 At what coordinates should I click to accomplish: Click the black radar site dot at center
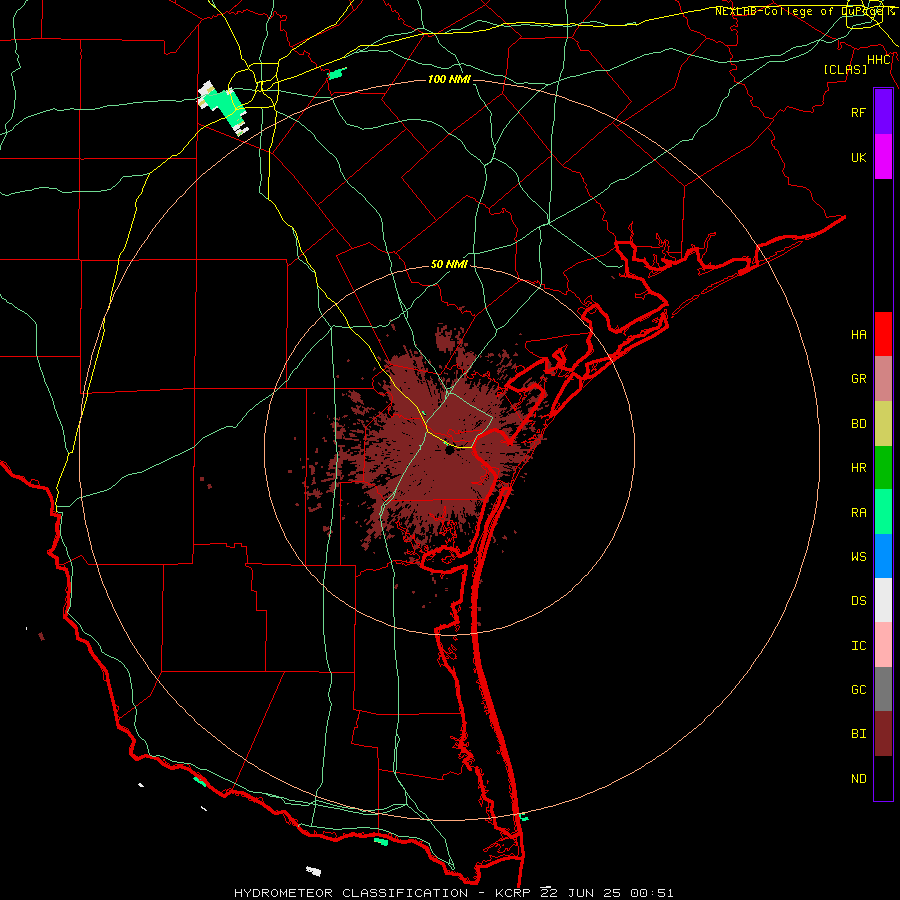[449, 451]
